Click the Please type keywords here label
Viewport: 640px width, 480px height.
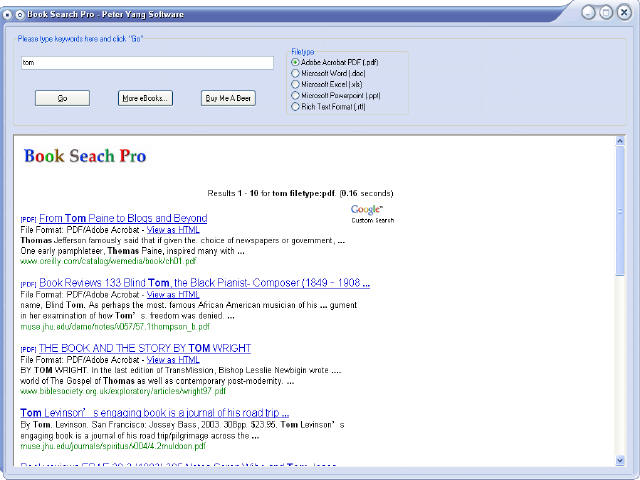[x=80, y=39]
